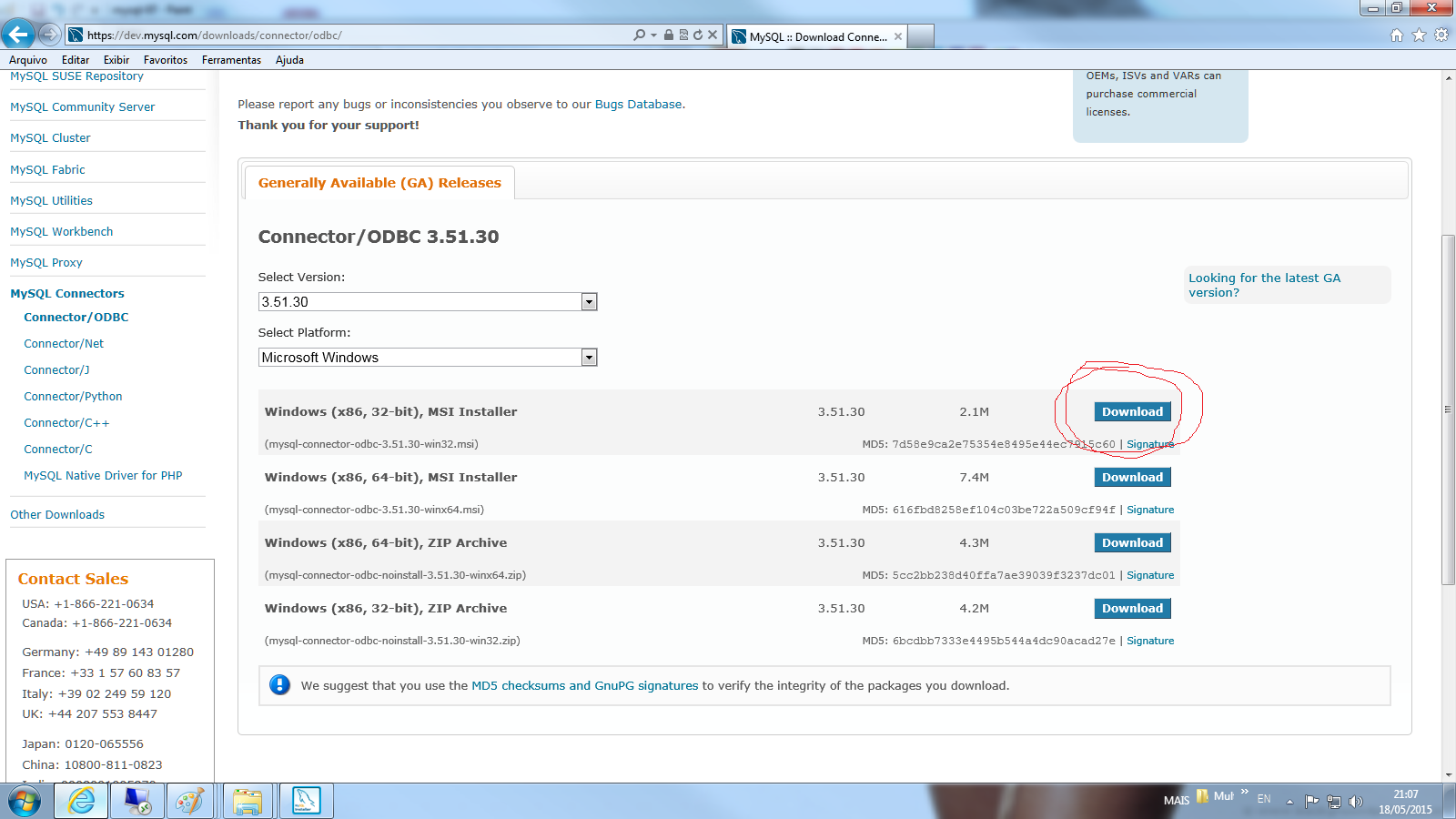
Task: Open Signature link for noinstall win32.zip
Action: [x=1150, y=641]
